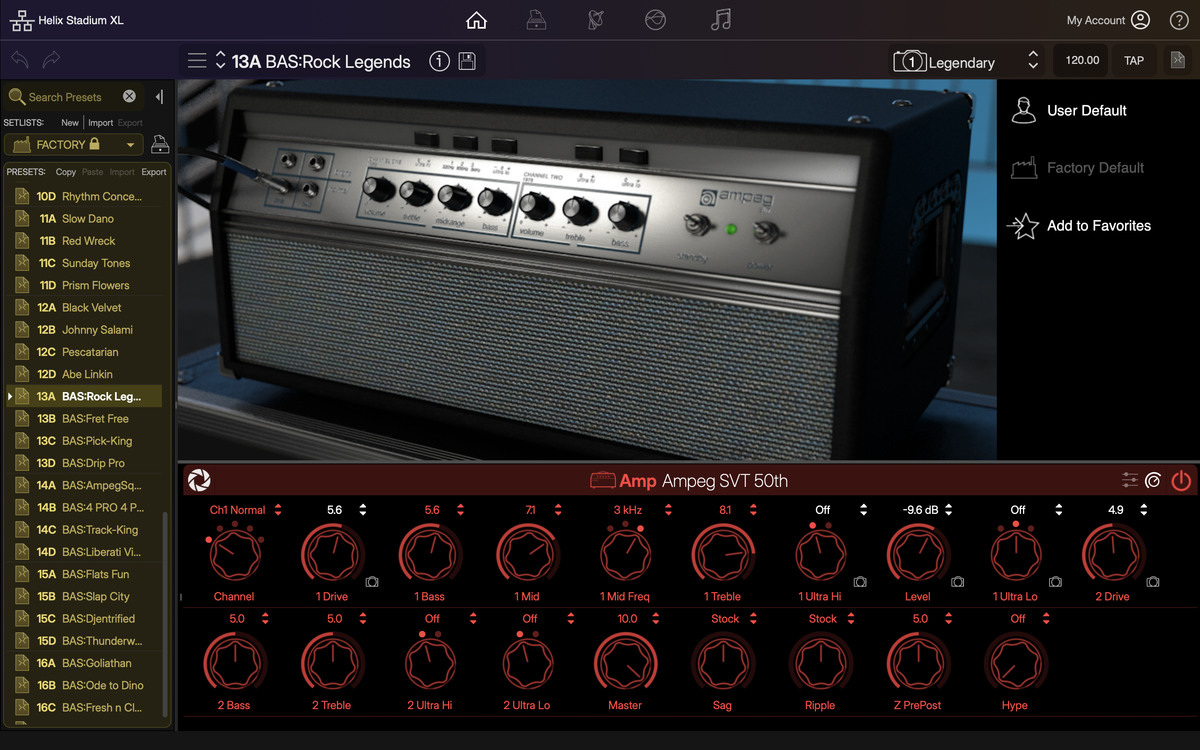Click the Home icon in top navigation
The height and width of the screenshot is (750, 1200).
477,20
